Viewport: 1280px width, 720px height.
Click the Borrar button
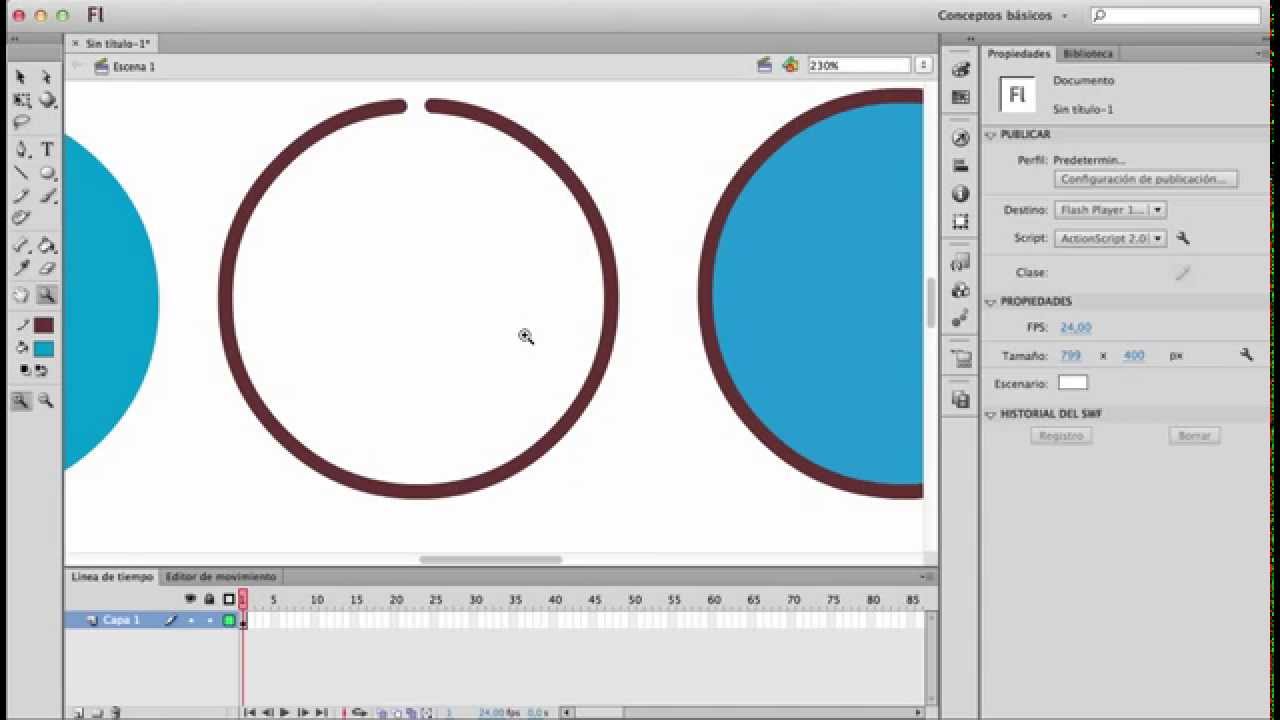pyautogui.click(x=1194, y=436)
